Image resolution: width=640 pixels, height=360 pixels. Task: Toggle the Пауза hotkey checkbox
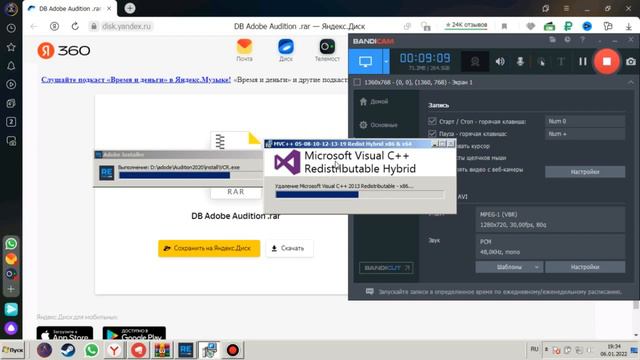pyautogui.click(x=432, y=133)
